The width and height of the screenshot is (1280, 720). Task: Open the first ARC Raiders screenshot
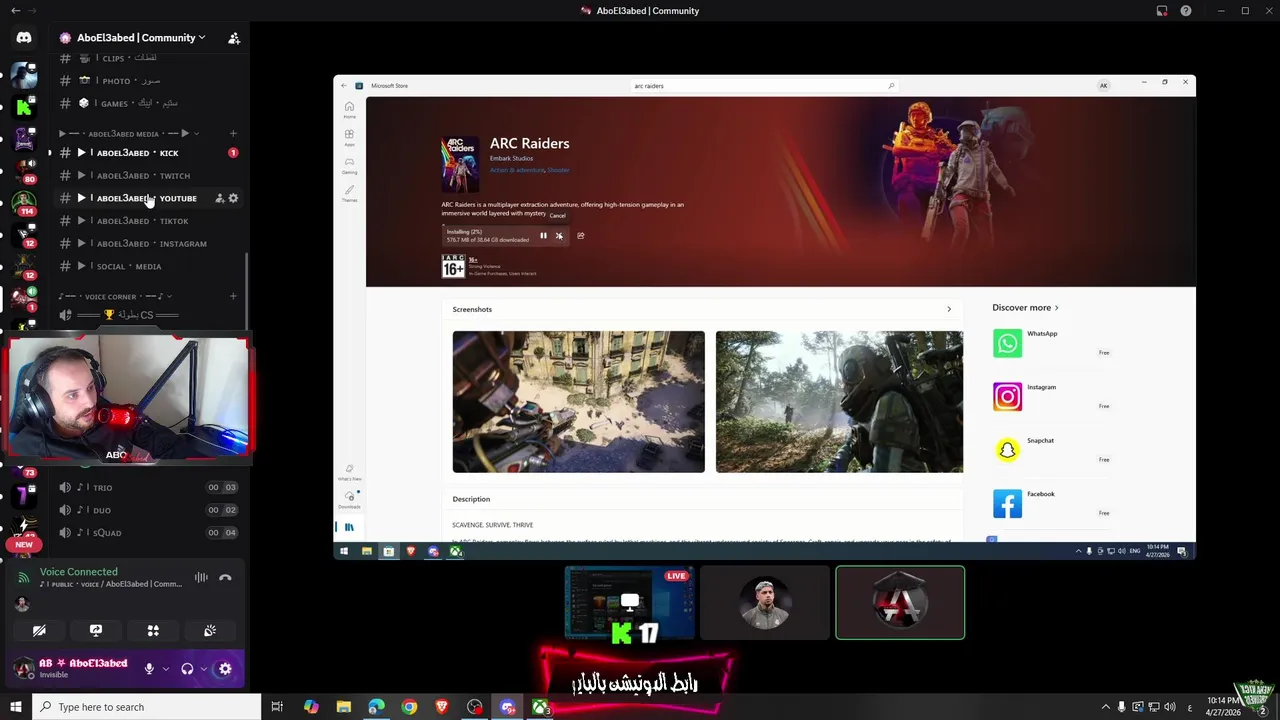point(578,401)
